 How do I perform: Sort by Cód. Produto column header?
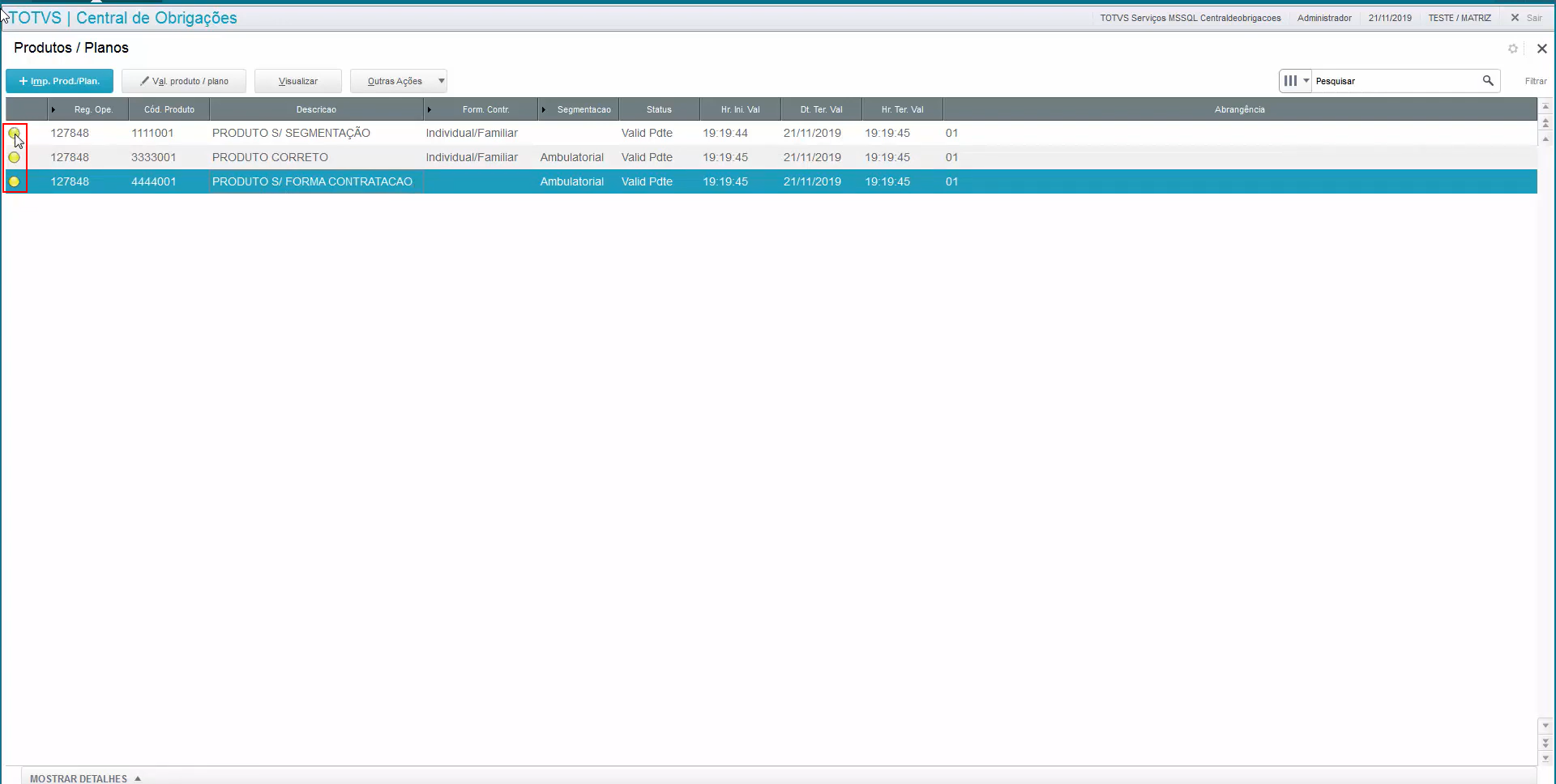(x=169, y=109)
